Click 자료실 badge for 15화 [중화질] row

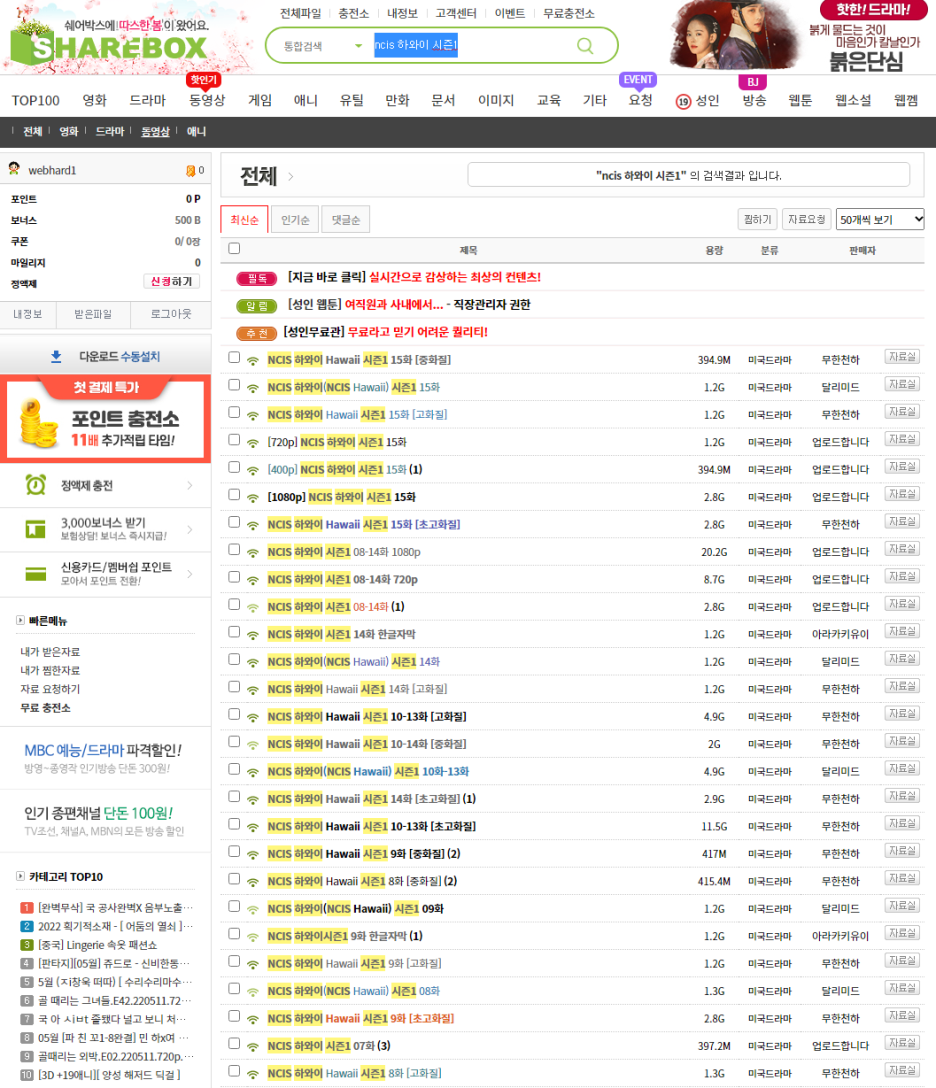tap(902, 357)
